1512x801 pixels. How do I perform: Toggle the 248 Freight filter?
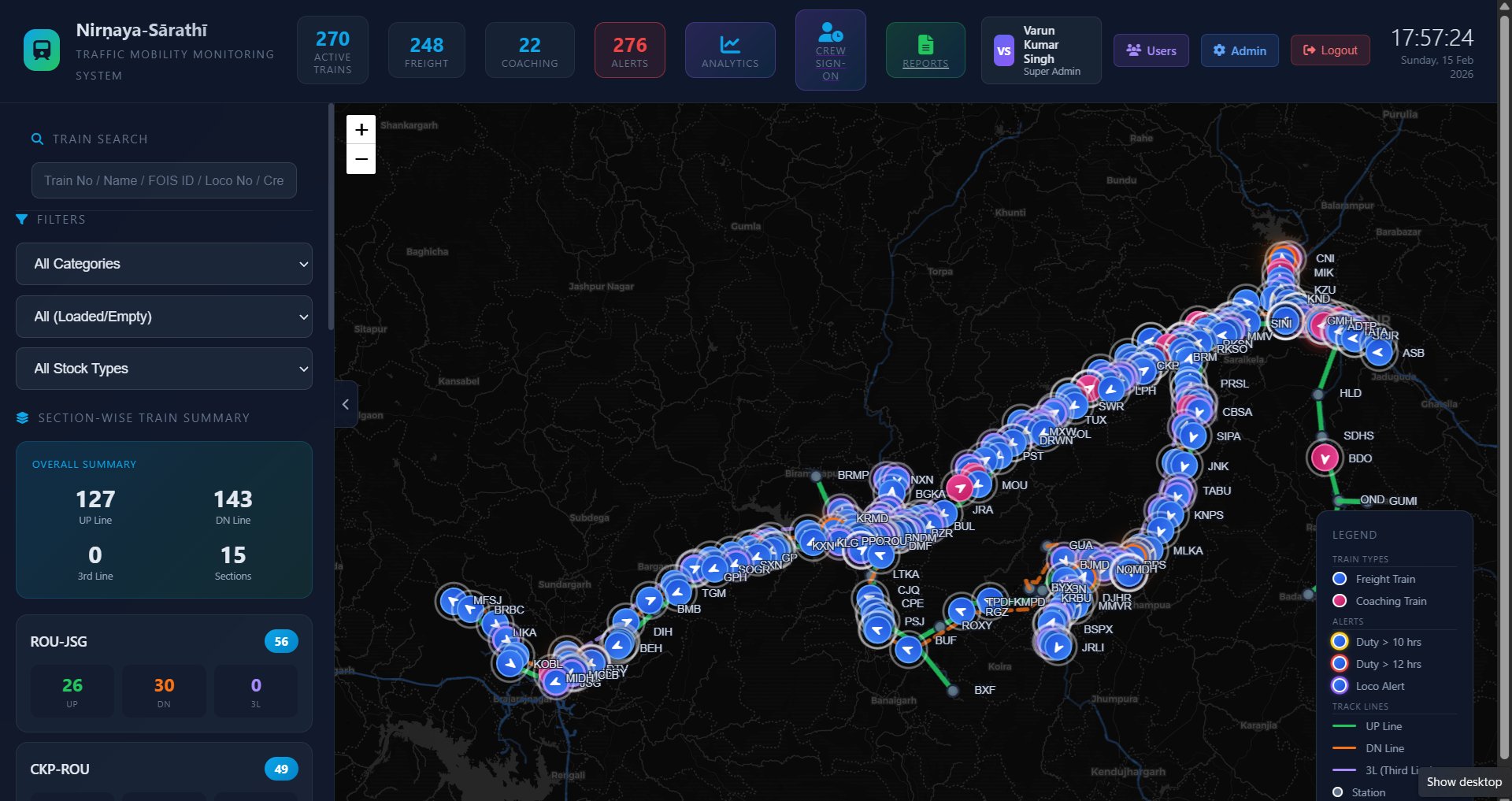[x=426, y=50]
